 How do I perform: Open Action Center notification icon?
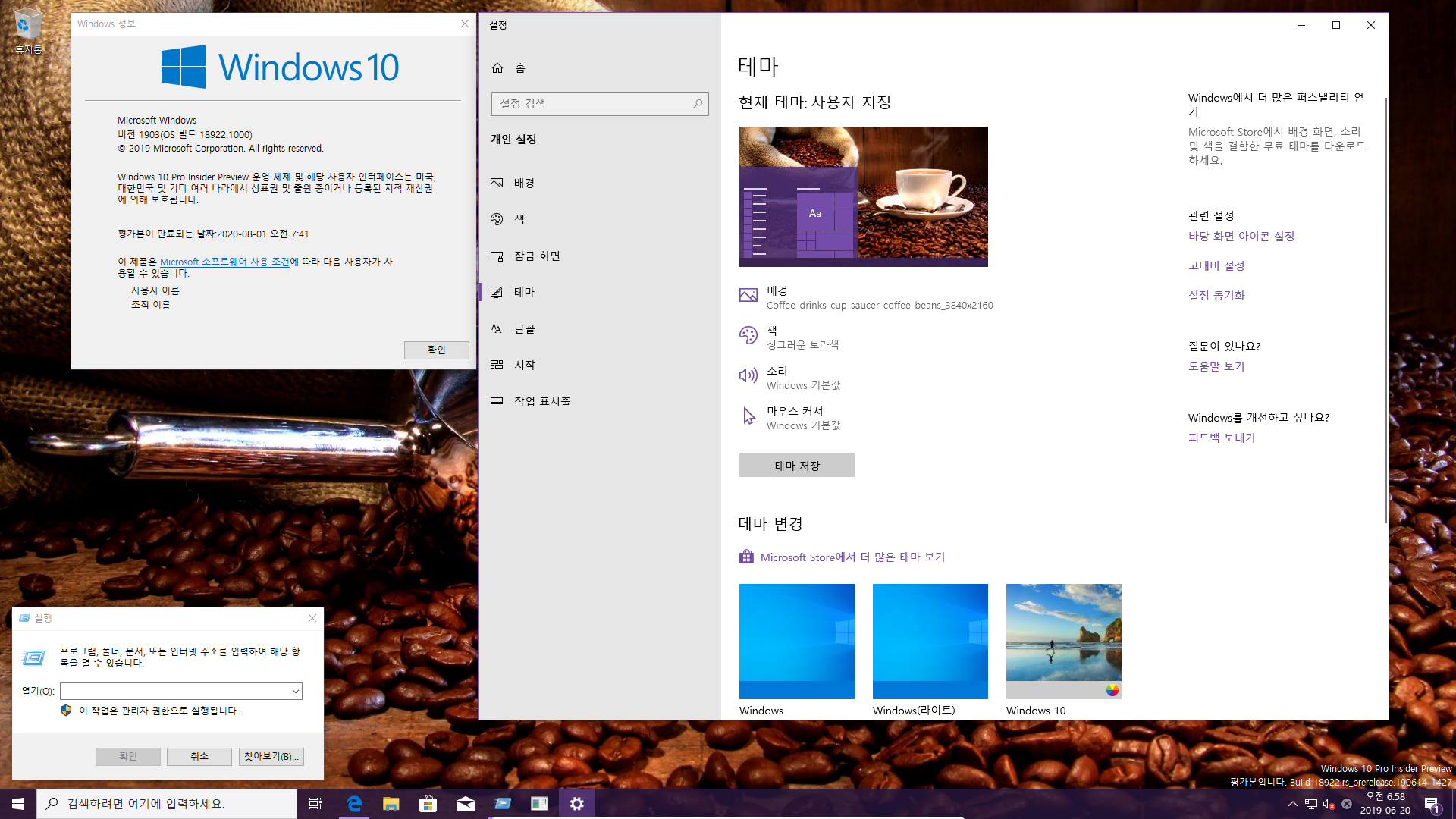[1432, 805]
